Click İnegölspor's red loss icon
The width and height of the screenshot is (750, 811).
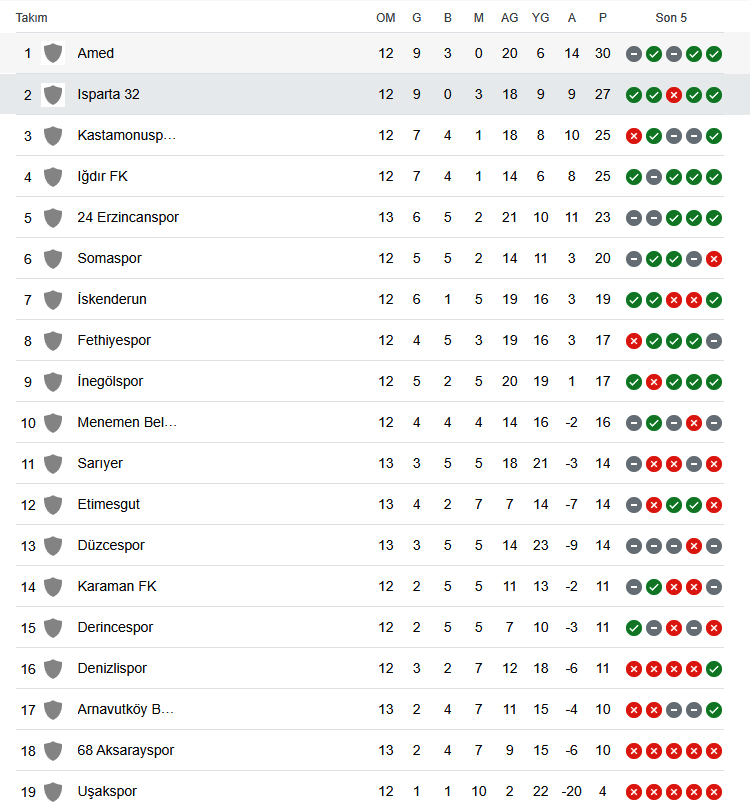pyautogui.click(x=654, y=382)
